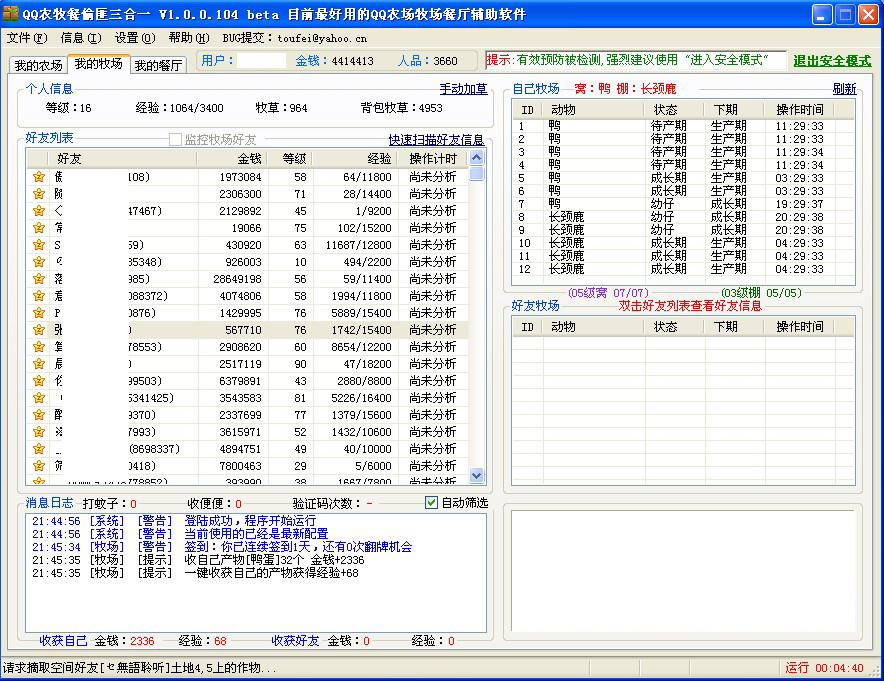
Task: Select own pasture animal row ID 12 长颈鹿
Action: (x=683, y=269)
